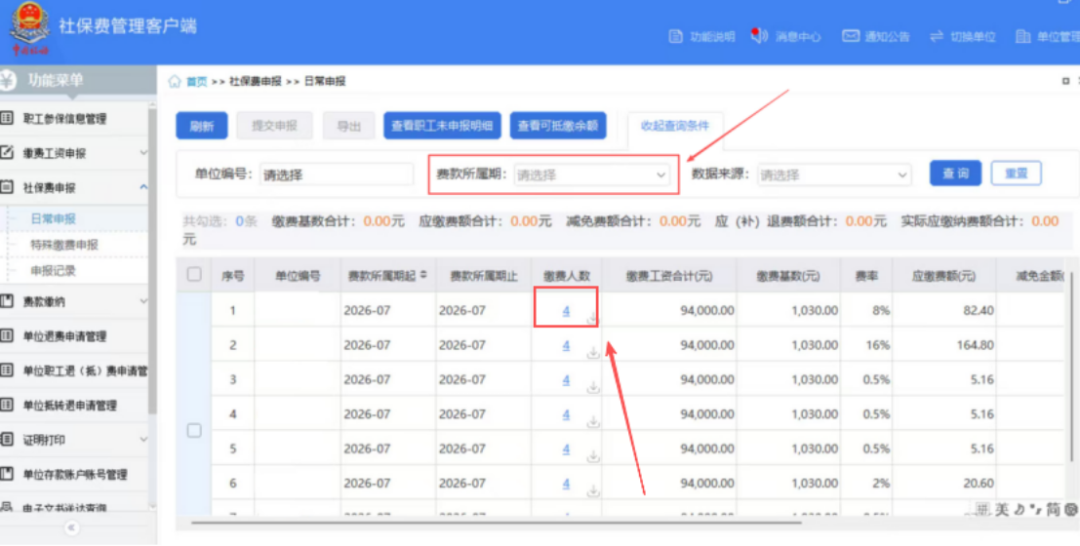
Task: Click the 单位退费申请管理 list icon
Action: (x=7, y=335)
